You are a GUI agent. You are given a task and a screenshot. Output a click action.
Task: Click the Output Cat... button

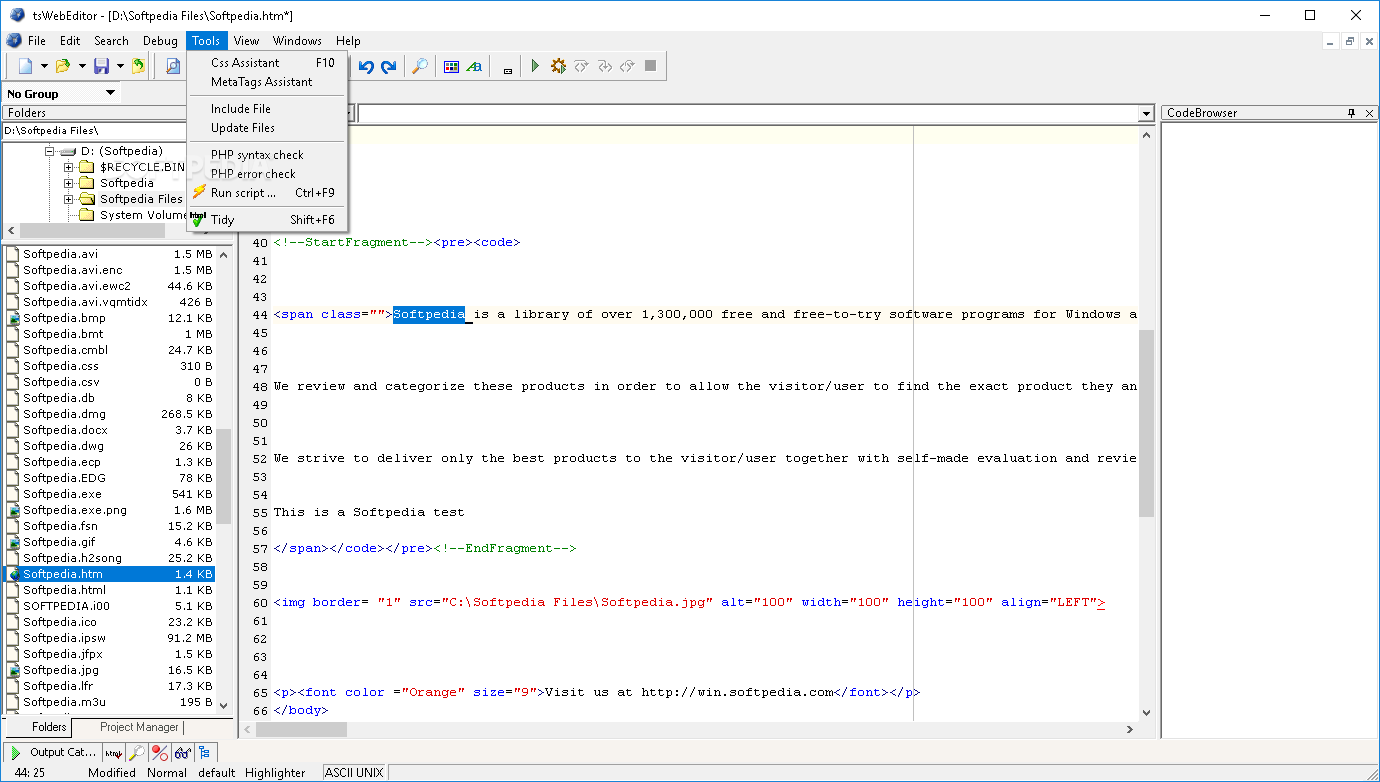pos(52,752)
